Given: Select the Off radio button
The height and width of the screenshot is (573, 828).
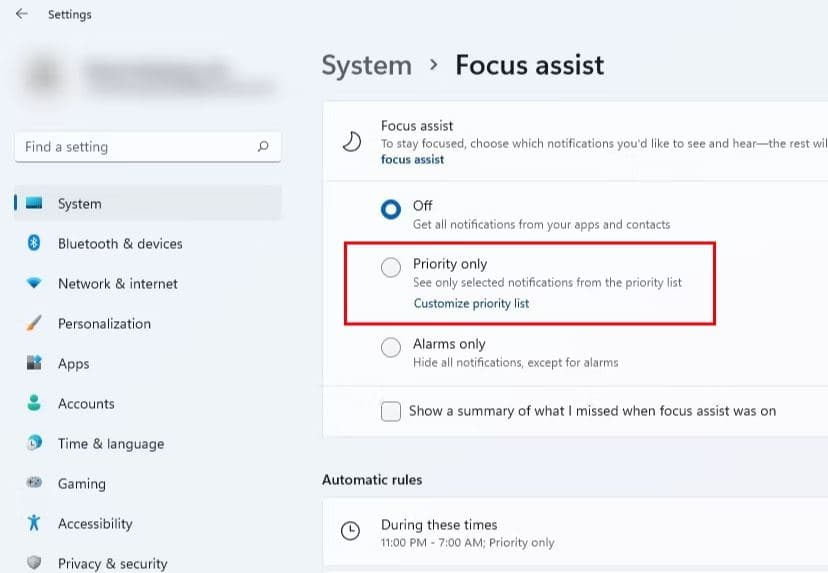Looking at the screenshot, I should [391, 209].
